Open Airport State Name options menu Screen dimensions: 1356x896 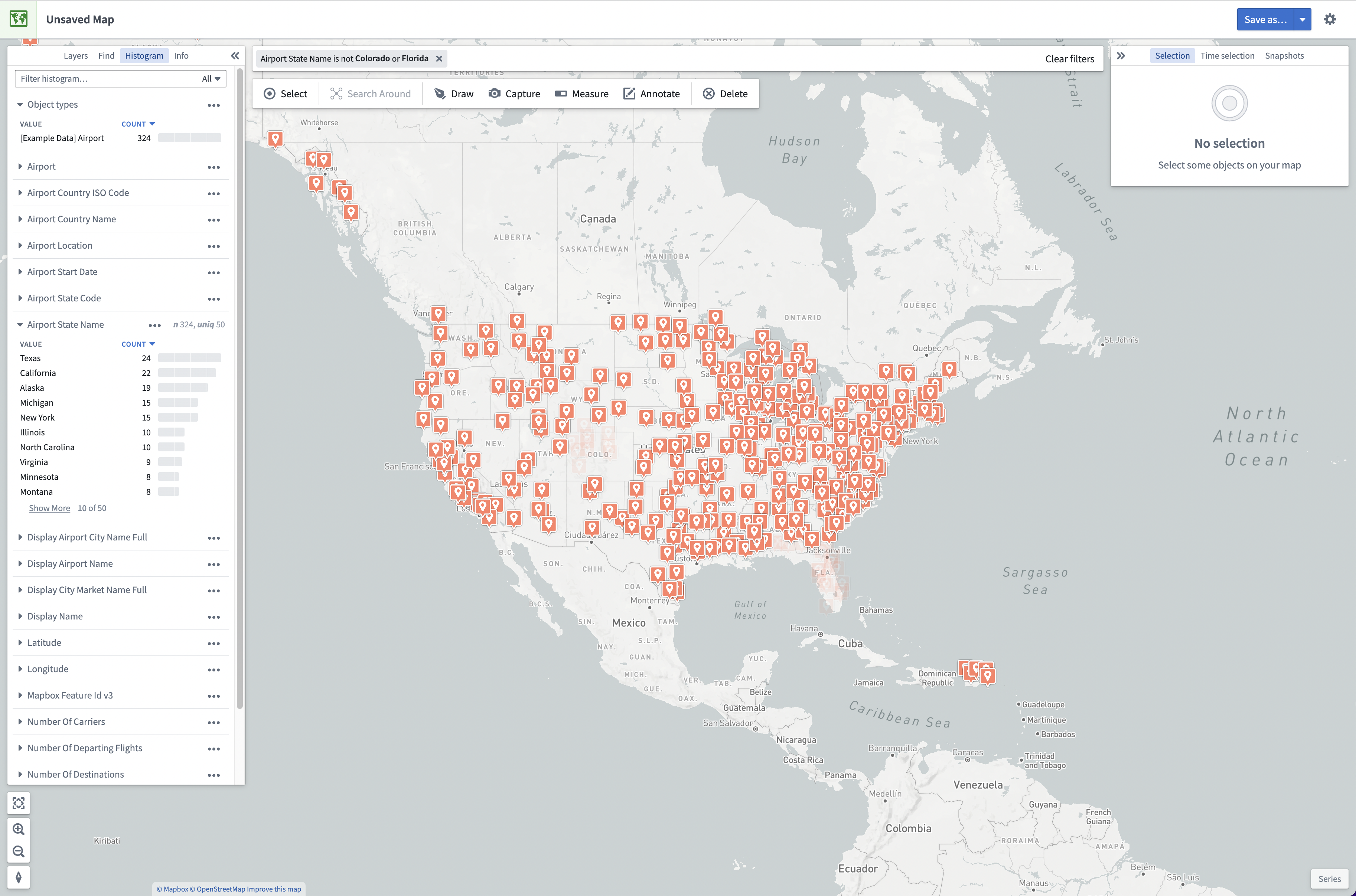(x=155, y=325)
